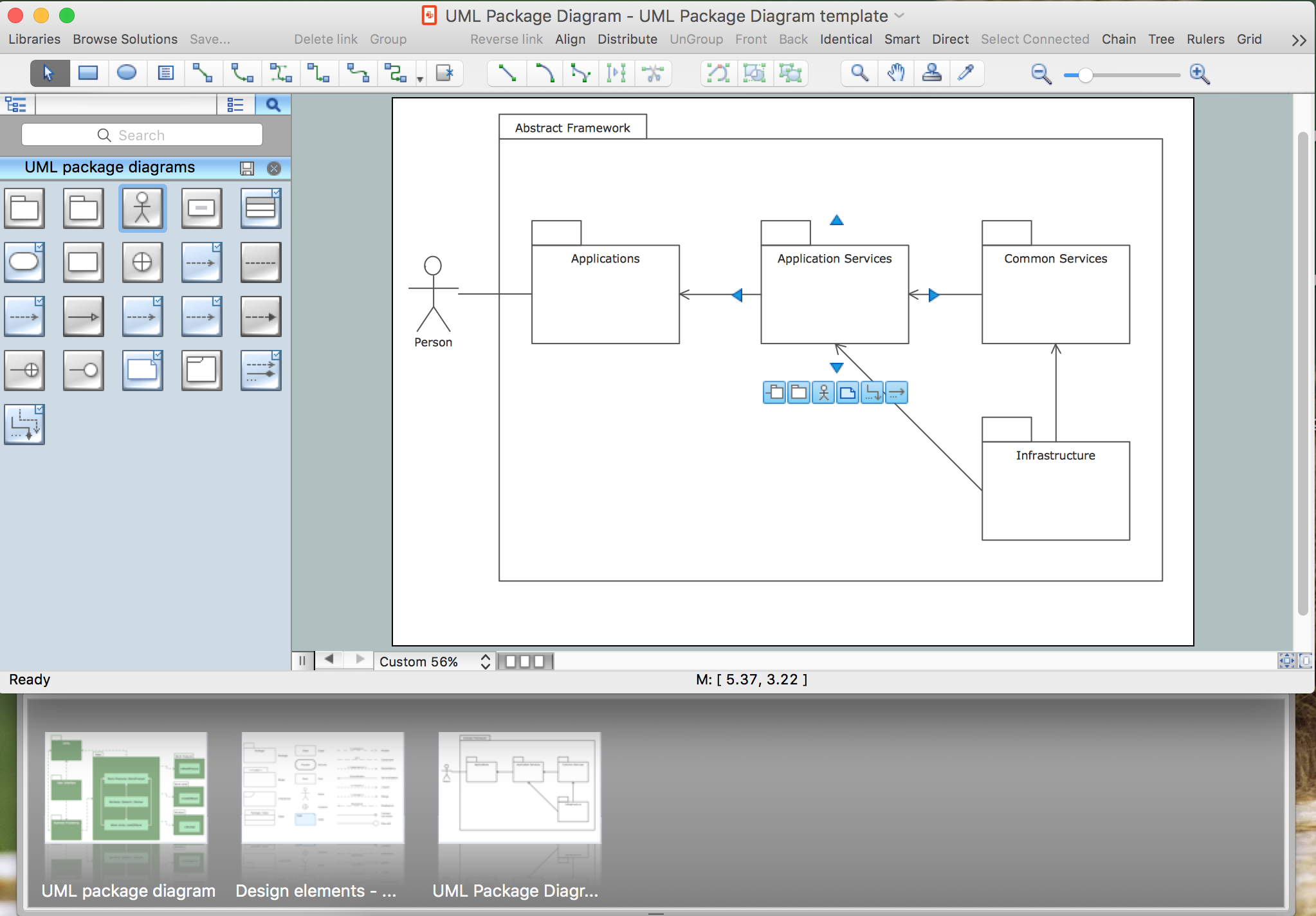Viewport: 1316px width, 916px height.
Task: Select the text box tool
Action: point(165,73)
